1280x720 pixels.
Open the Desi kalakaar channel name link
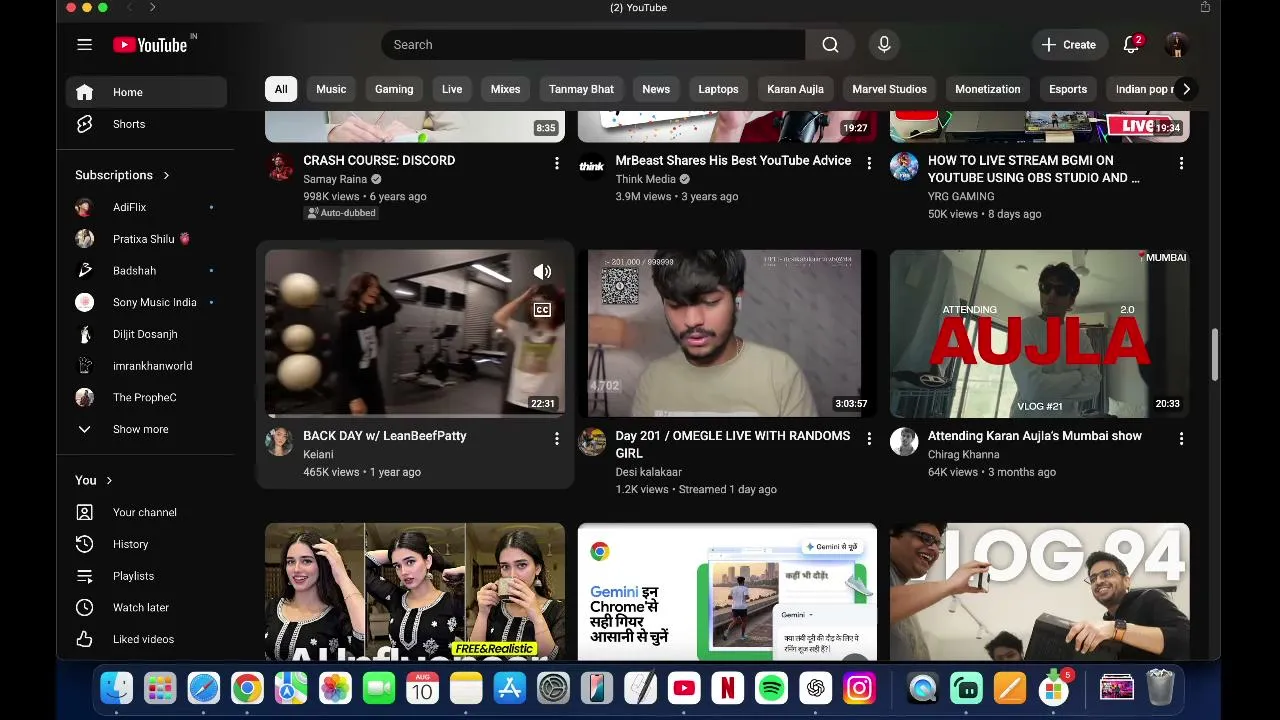(x=649, y=472)
